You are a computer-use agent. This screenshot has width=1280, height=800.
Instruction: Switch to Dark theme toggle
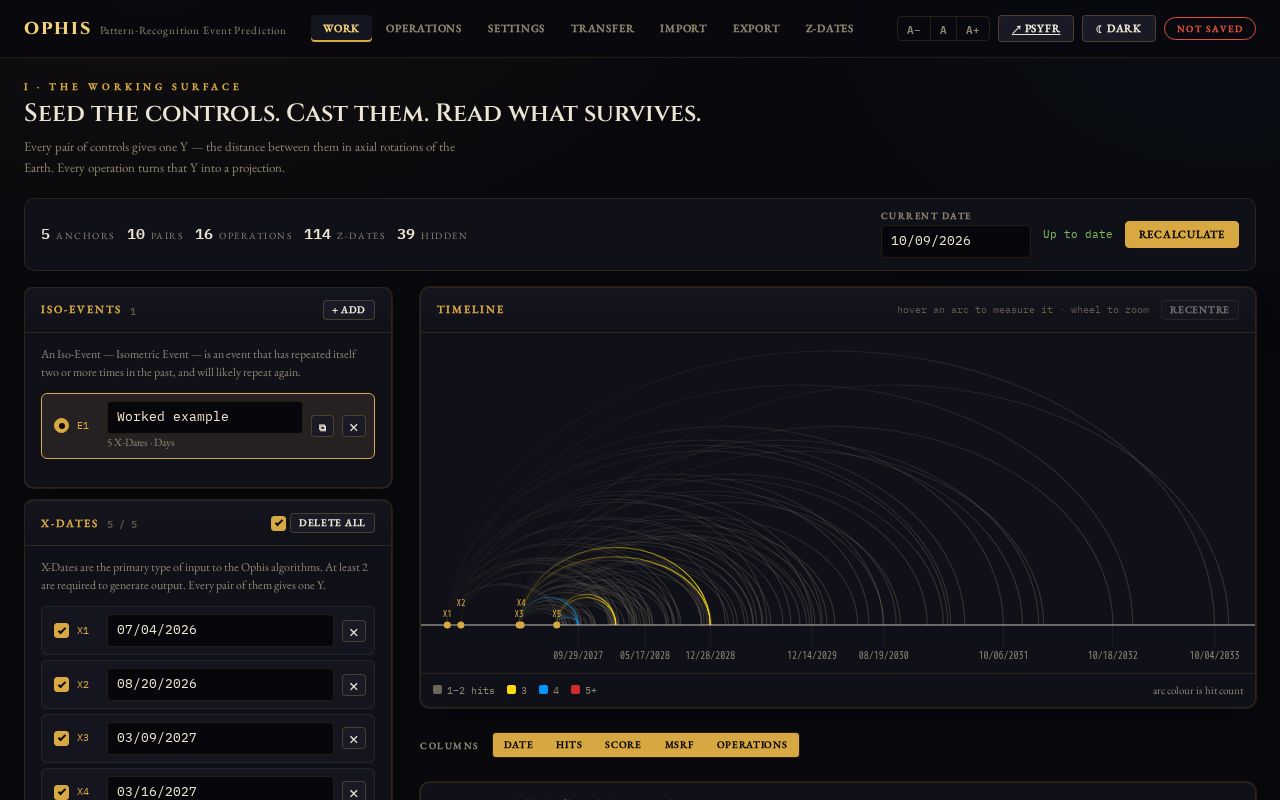(1118, 28)
